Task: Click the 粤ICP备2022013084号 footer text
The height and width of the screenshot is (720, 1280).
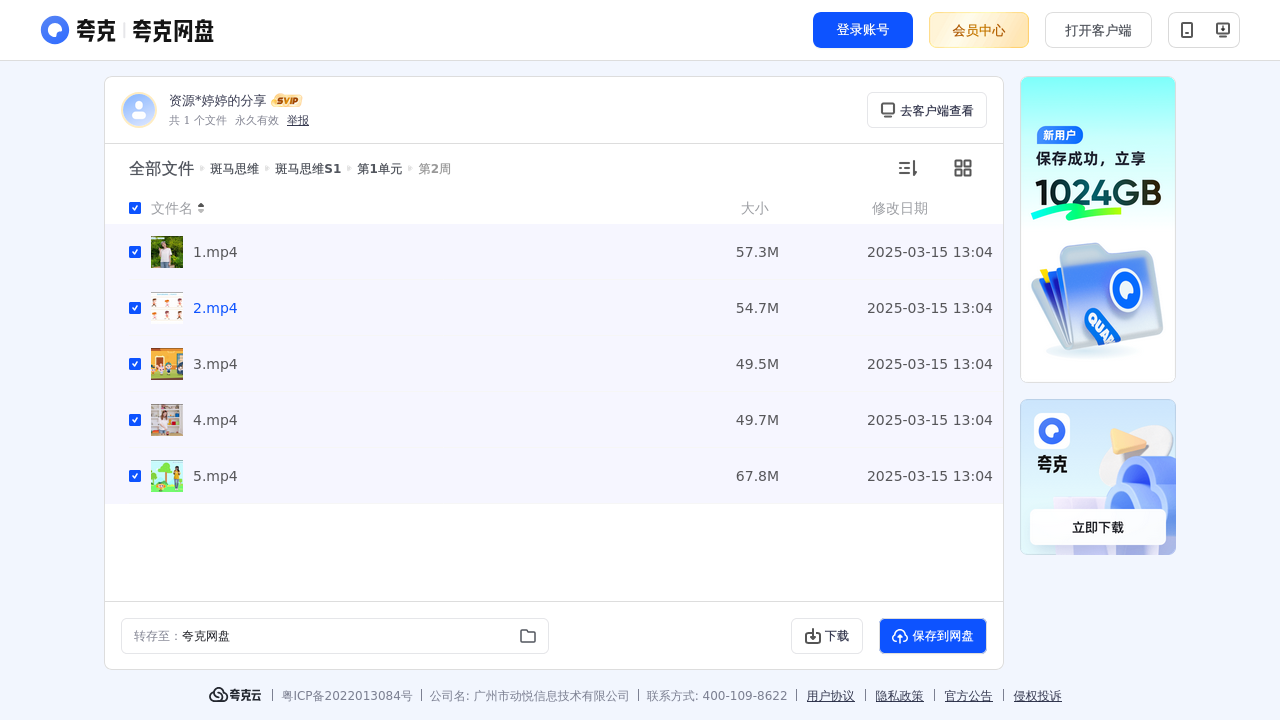Action: coord(347,696)
